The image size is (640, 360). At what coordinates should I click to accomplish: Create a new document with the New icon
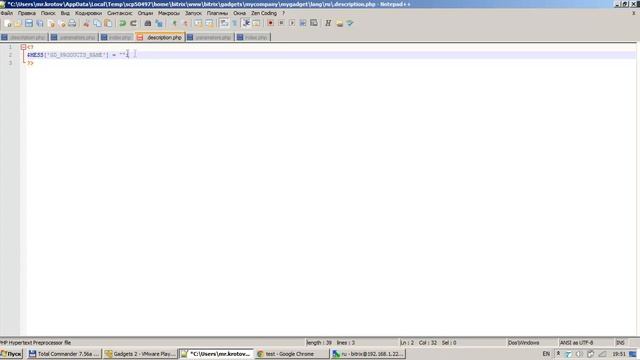click(7, 24)
